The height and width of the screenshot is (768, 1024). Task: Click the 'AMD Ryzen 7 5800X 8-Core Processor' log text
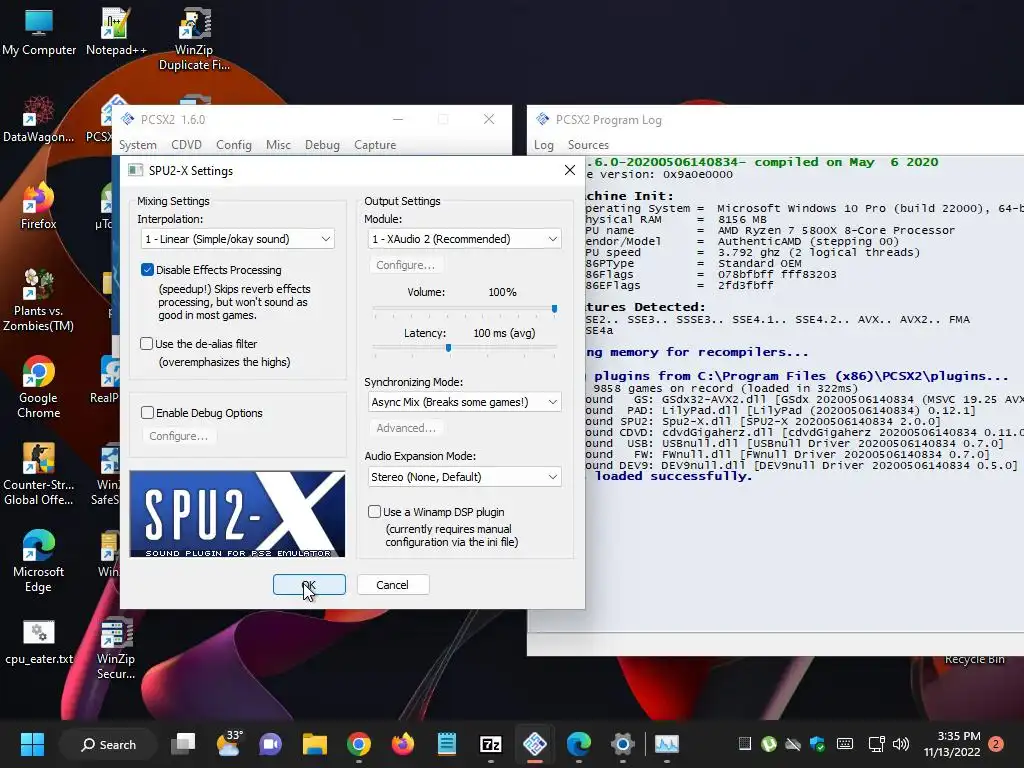point(836,231)
